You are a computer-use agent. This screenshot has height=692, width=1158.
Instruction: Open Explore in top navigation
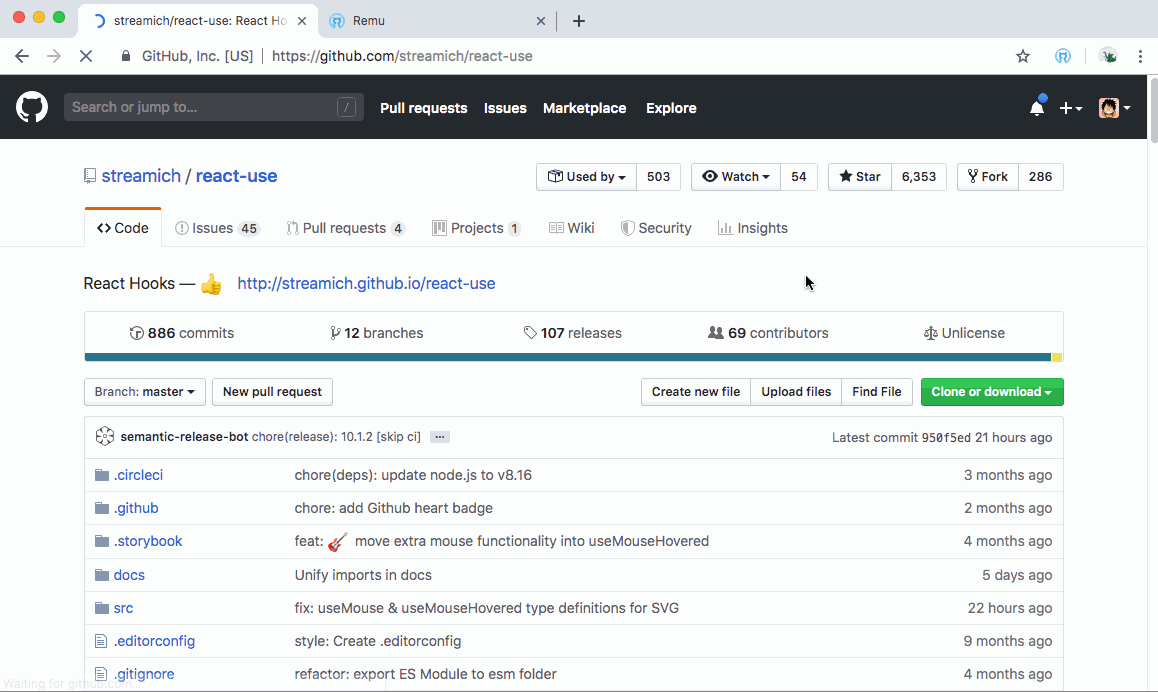coord(671,108)
